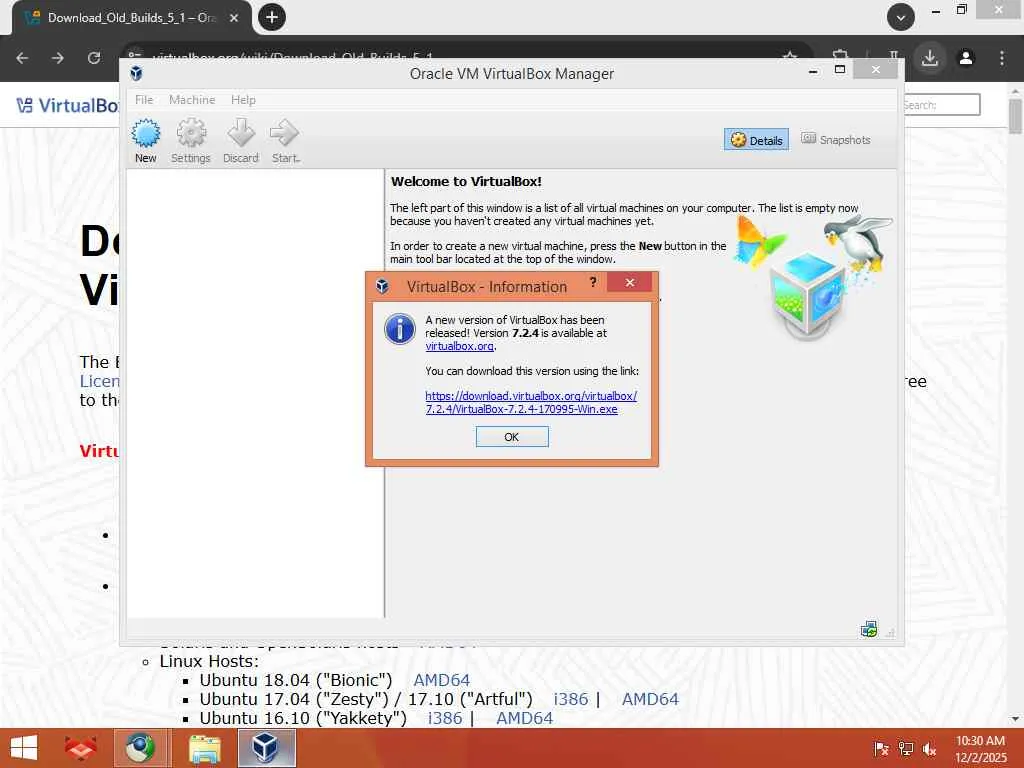1024x768 pixels.
Task: Click the VirtualBox cube icon in dialog title
Action: click(383, 286)
